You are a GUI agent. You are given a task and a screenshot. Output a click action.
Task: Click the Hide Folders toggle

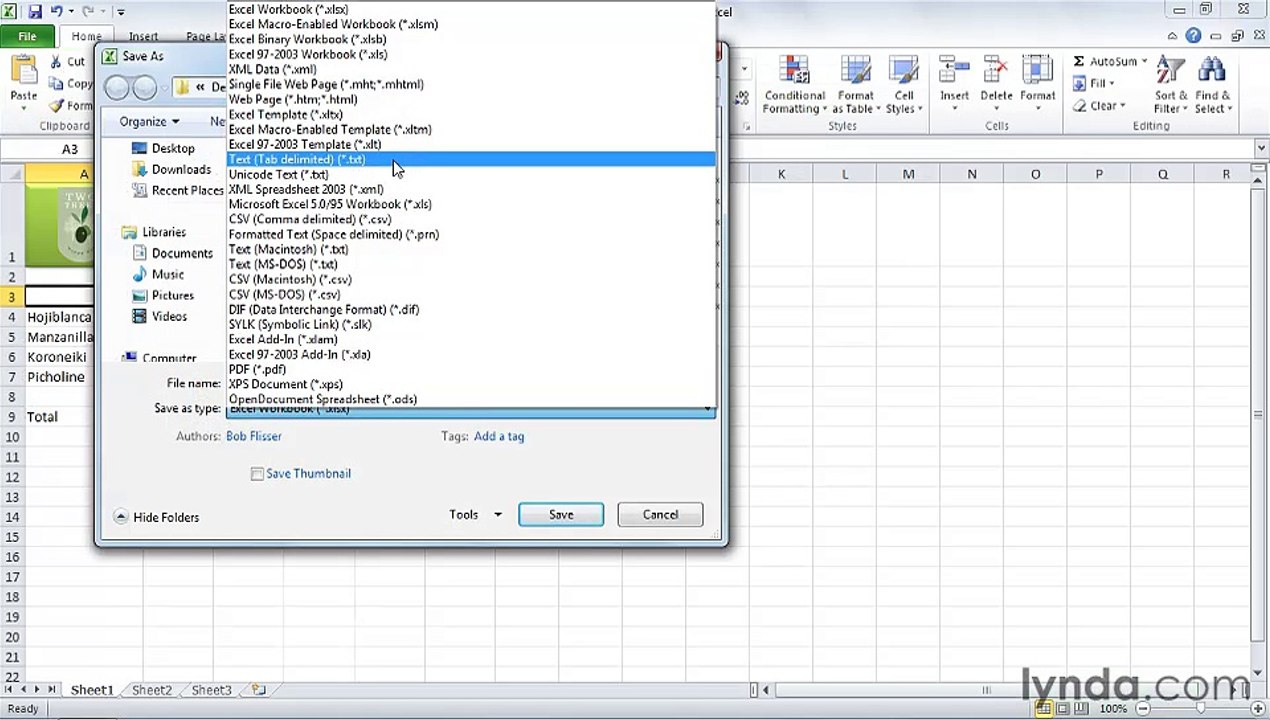pyautogui.click(x=156, y=517)
